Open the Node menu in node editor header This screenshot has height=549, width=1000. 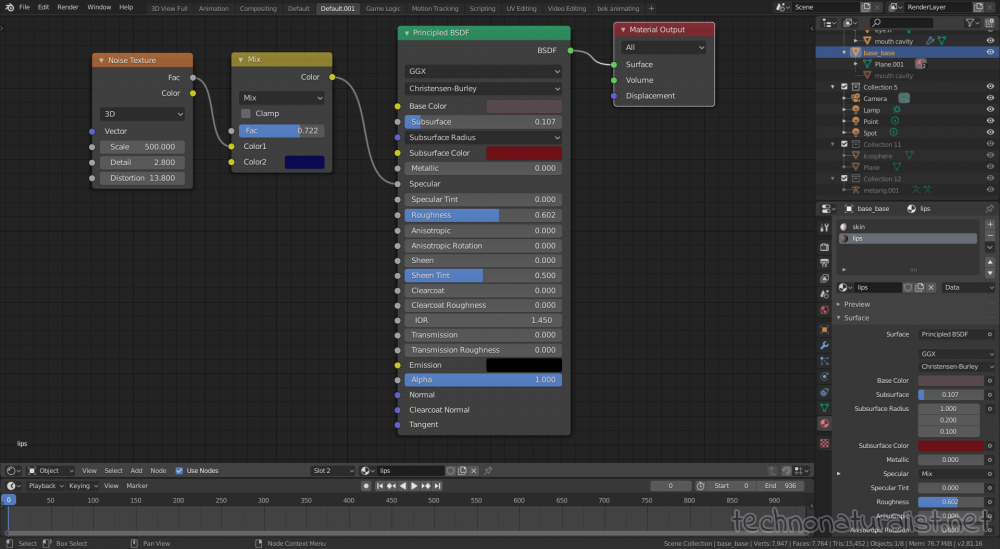tap(158, 471)
